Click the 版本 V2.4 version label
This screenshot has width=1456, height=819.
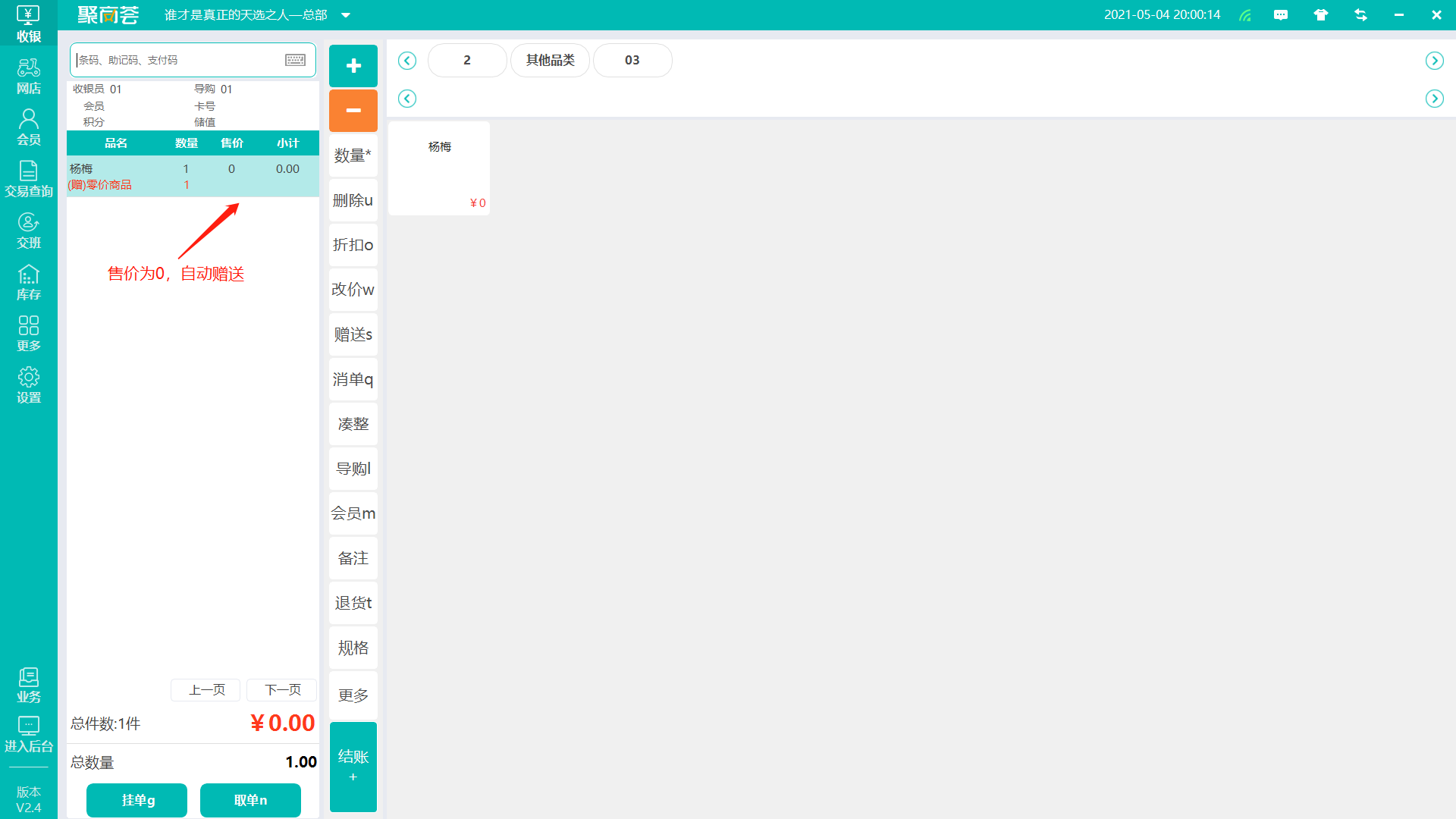click(28, 799)
